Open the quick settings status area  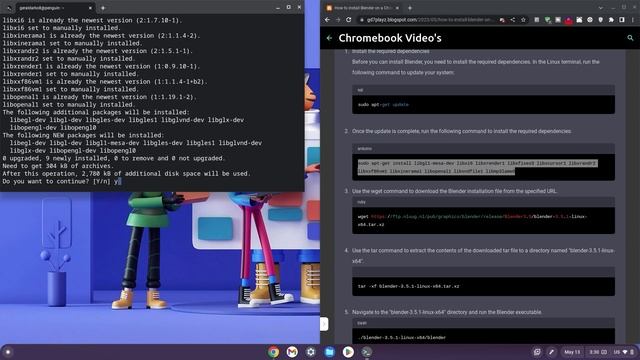[x=611, y=352]
